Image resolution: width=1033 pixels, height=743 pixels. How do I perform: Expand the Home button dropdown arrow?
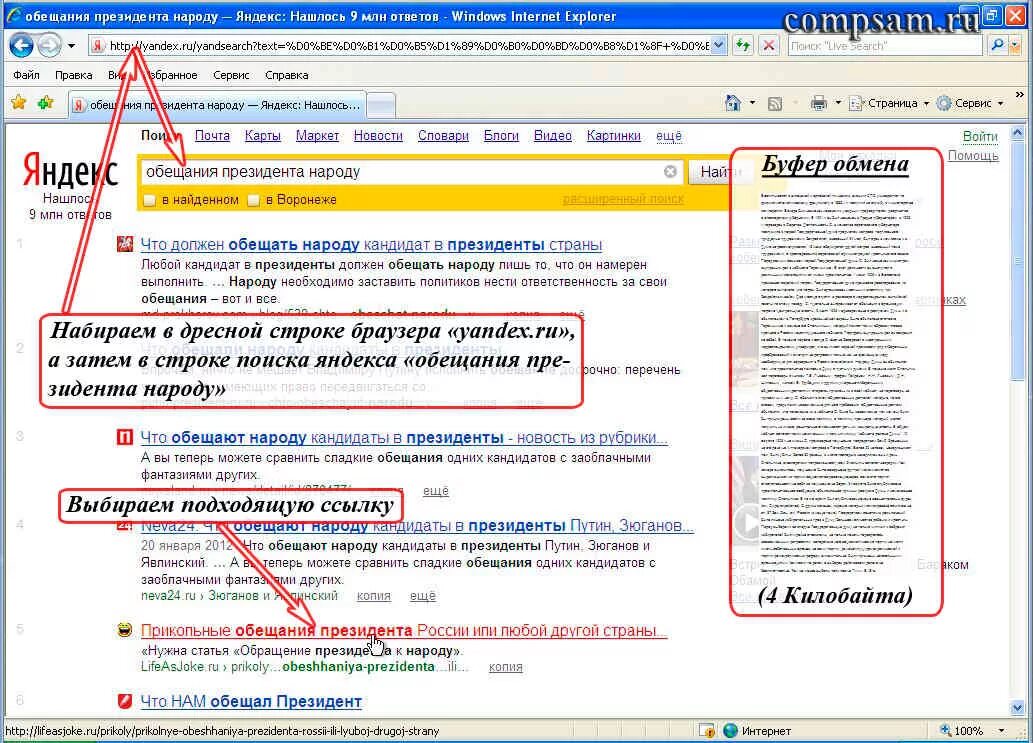752,103
